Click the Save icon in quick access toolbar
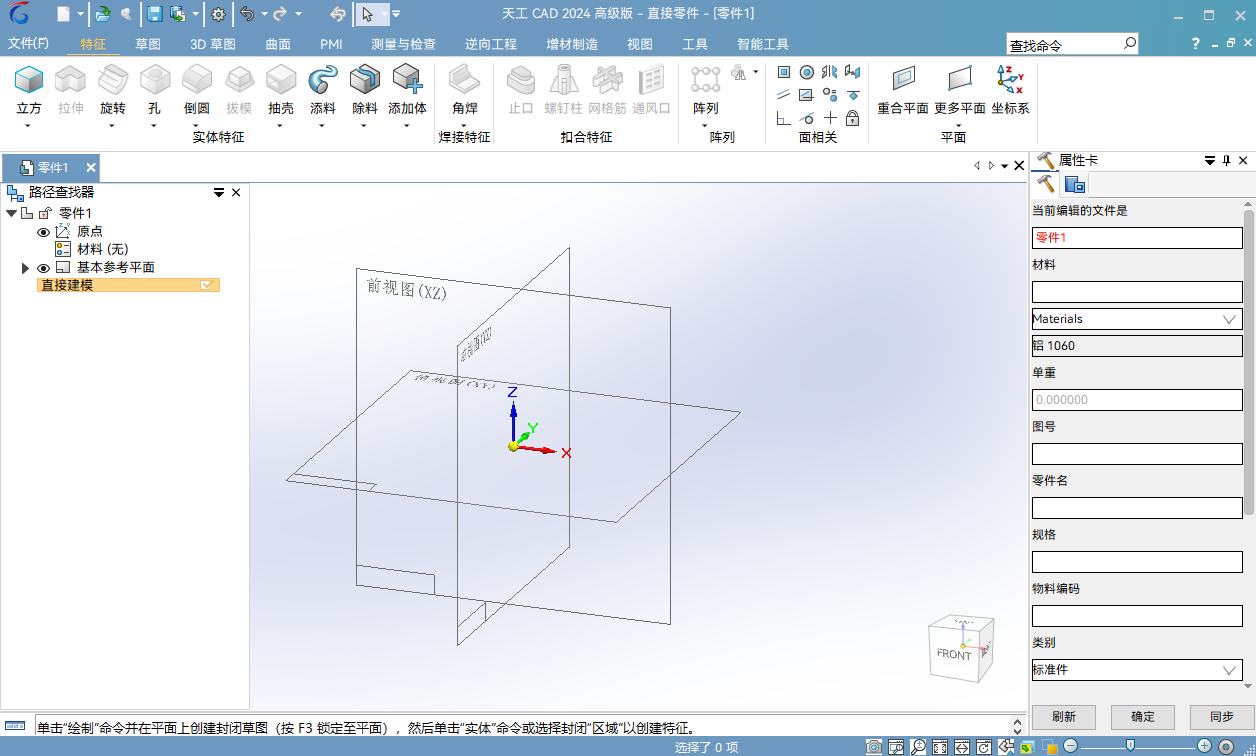The height and width of the screenshot is (756, 1256). [155, 14]
